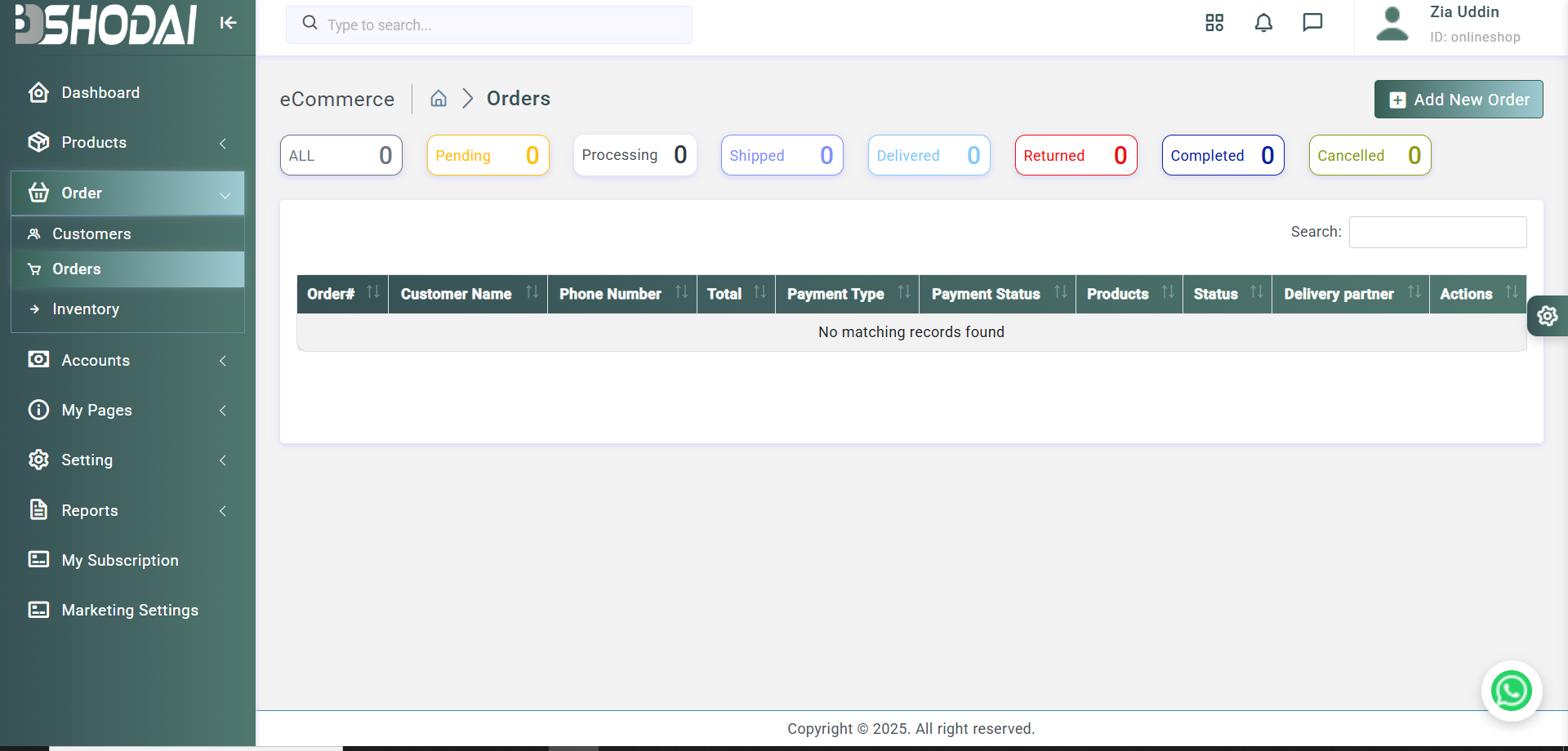
Task: Sort table by Payment Status column
Action: click(998, 294)
